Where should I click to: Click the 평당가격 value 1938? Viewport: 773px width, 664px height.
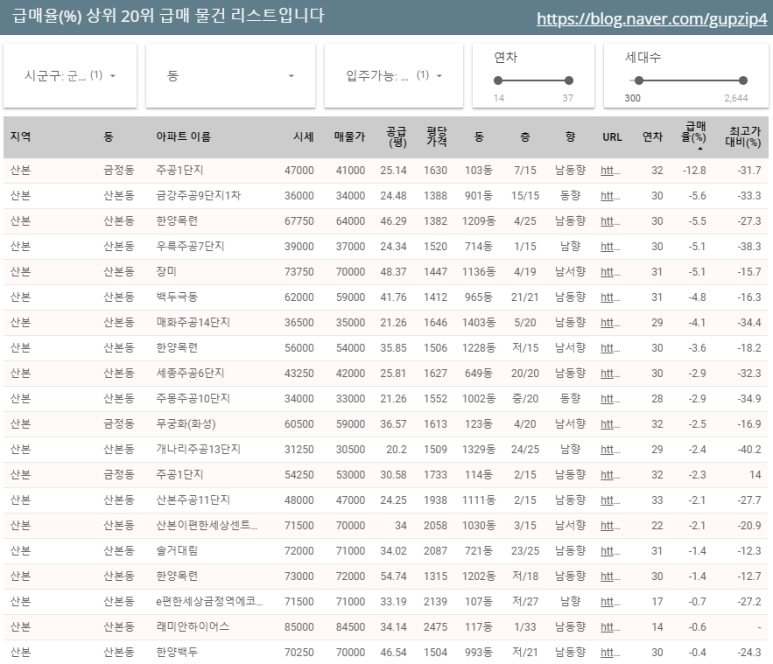(x=435, y=500)
